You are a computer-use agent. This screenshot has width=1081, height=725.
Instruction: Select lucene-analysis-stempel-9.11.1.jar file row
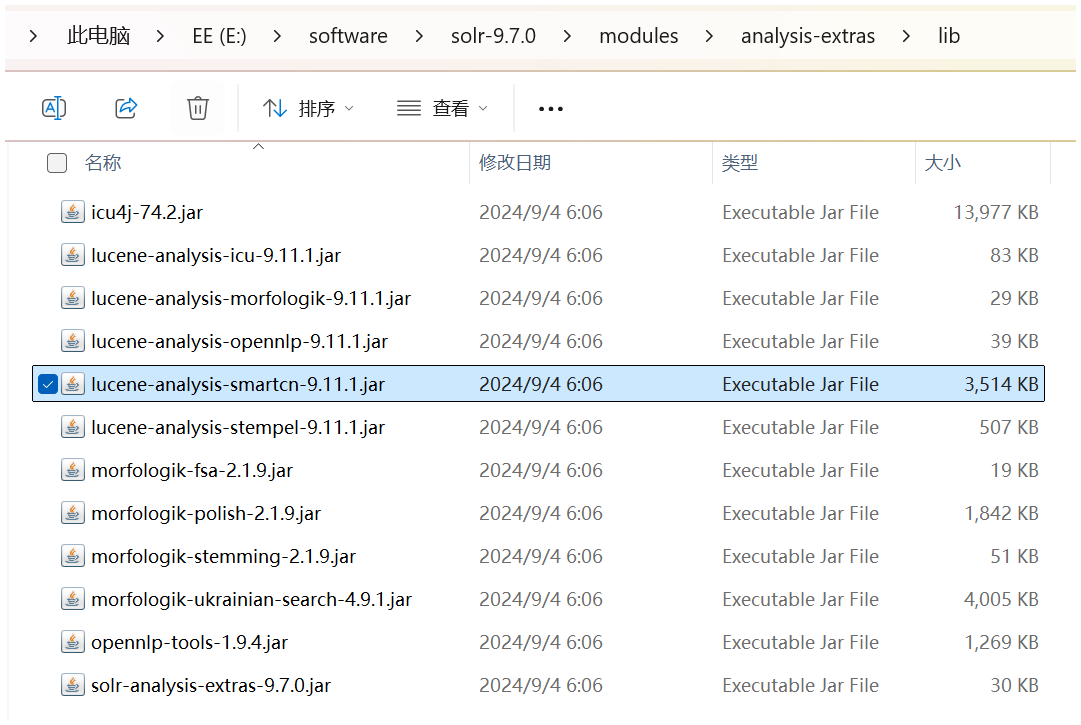[x=238, y=427]
